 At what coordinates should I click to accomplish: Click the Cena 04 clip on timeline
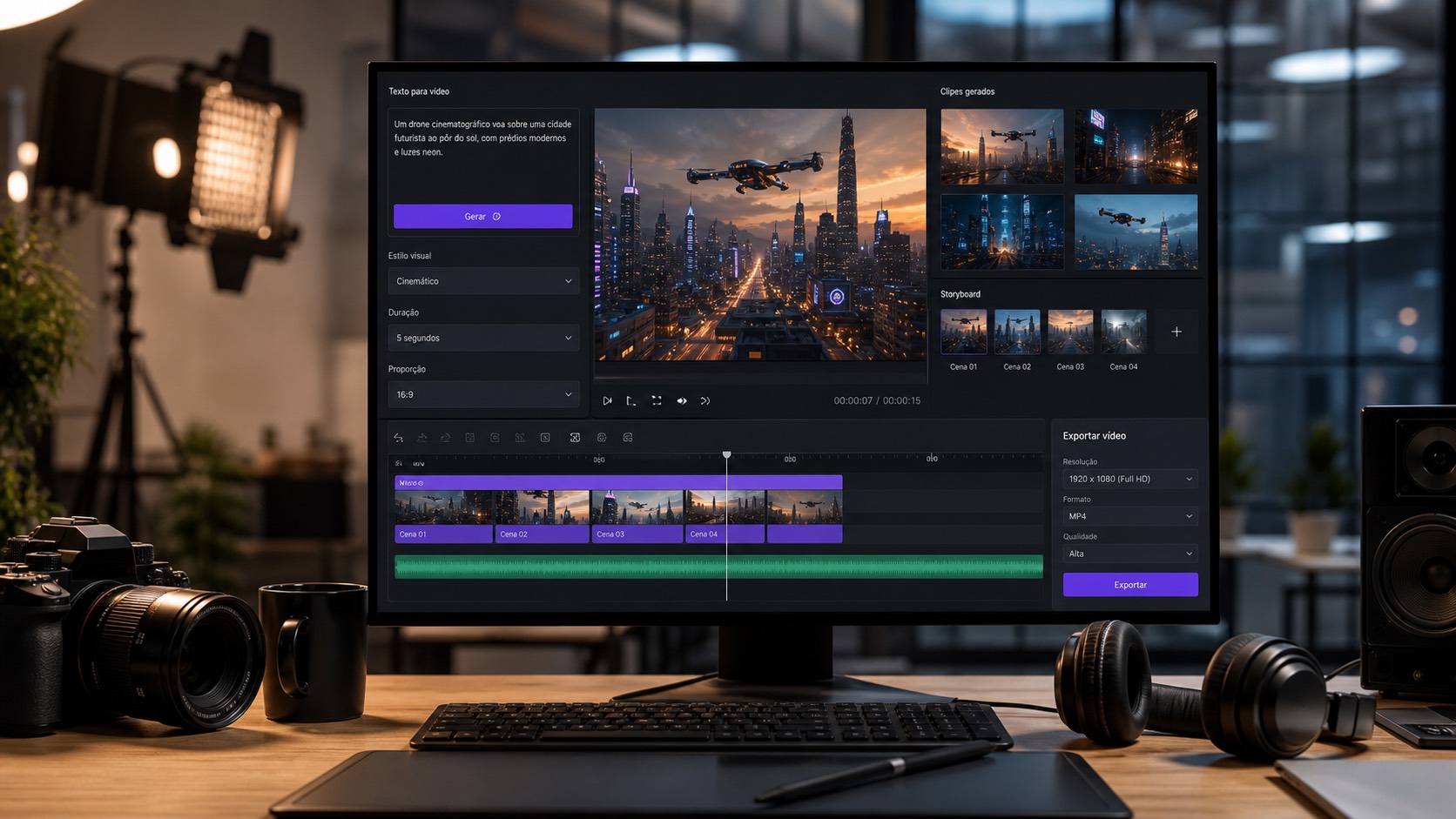[725, 517]
